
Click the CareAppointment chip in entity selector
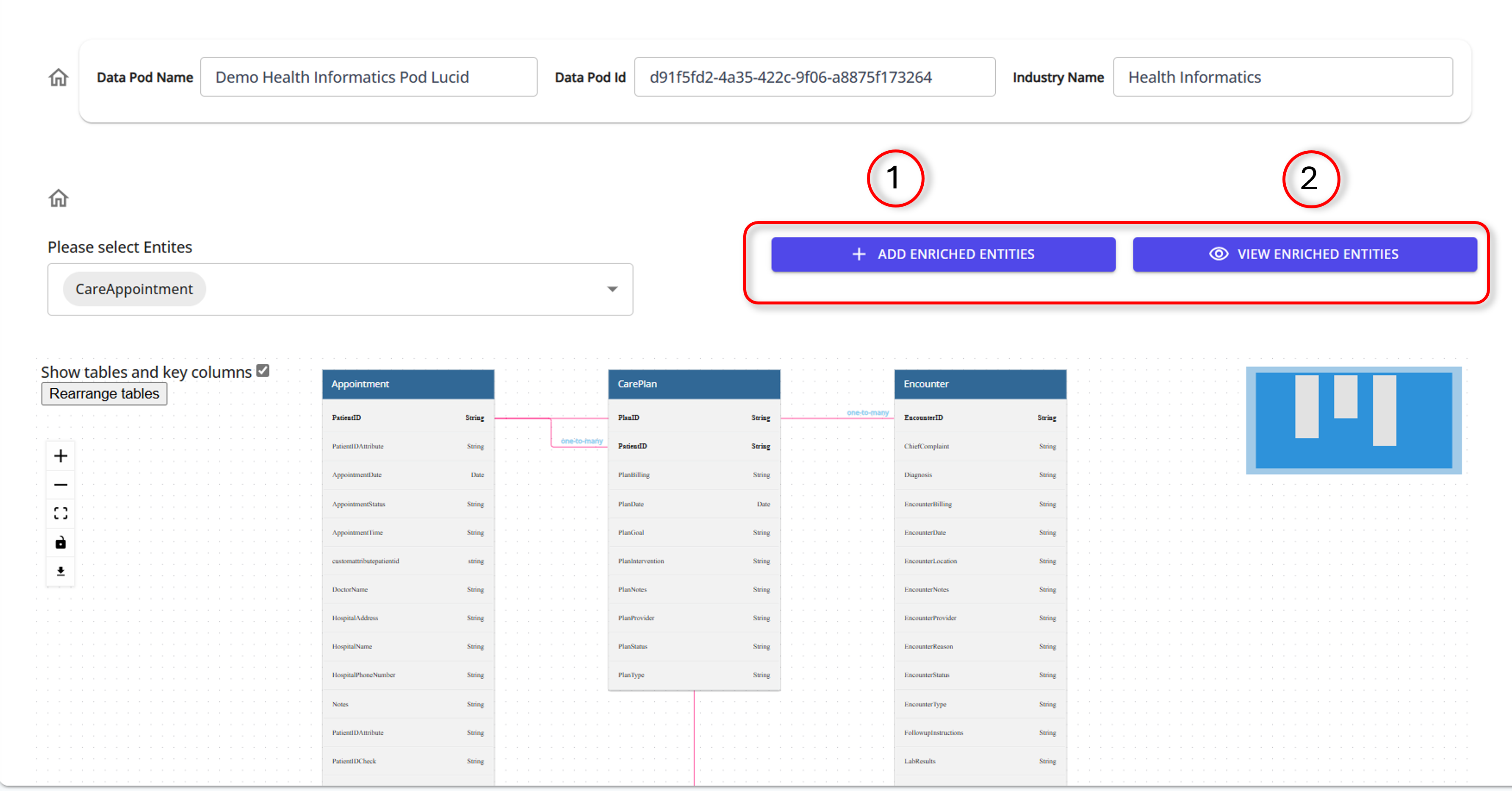point(134,289)
